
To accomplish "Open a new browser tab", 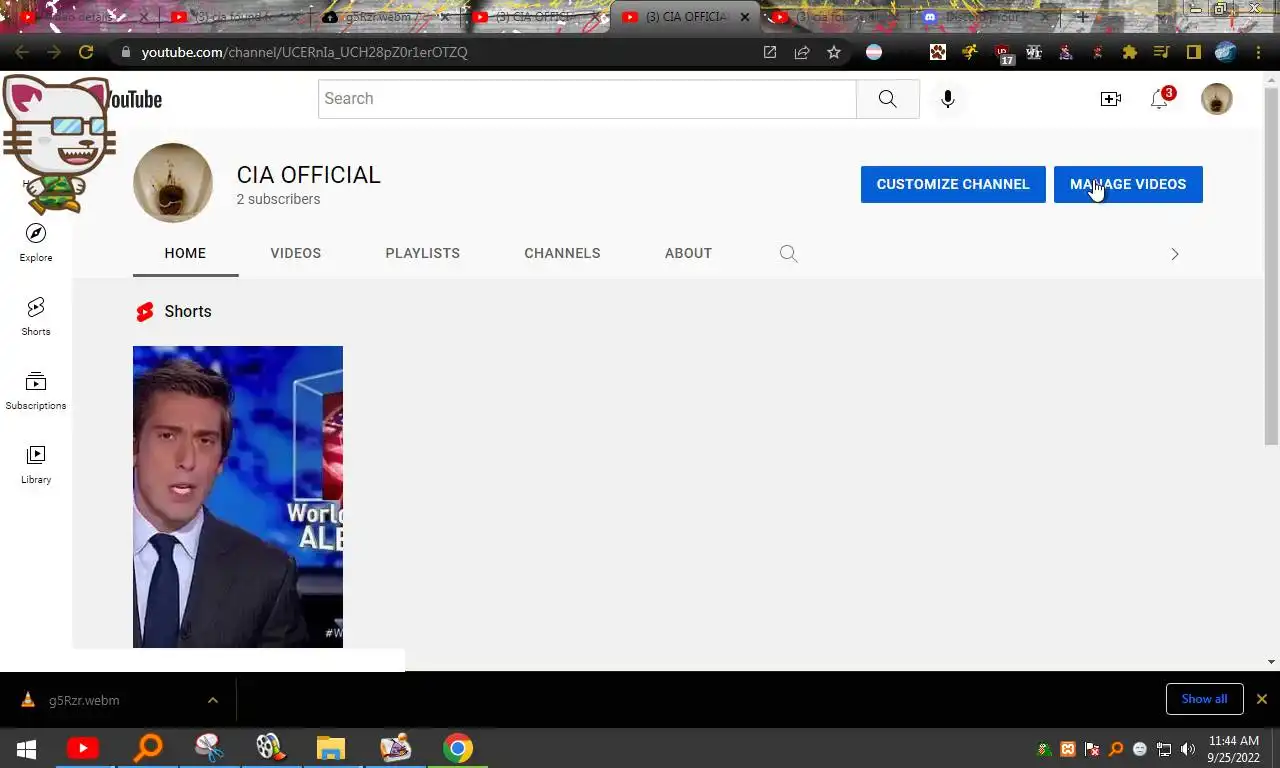I will (x=1082, y=17).
